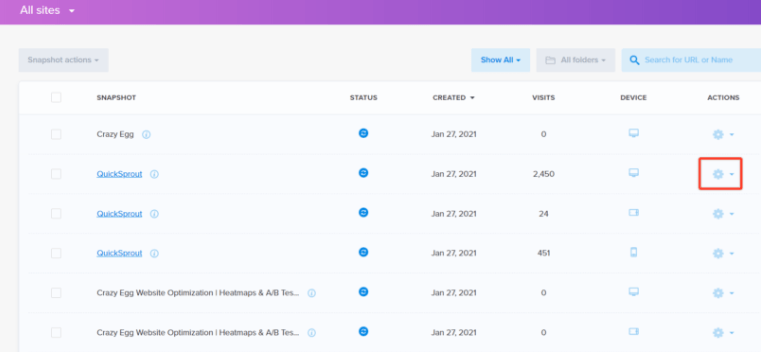
Task: Open QuickSprout link with 2,450 visits
Action: (119, 174)
